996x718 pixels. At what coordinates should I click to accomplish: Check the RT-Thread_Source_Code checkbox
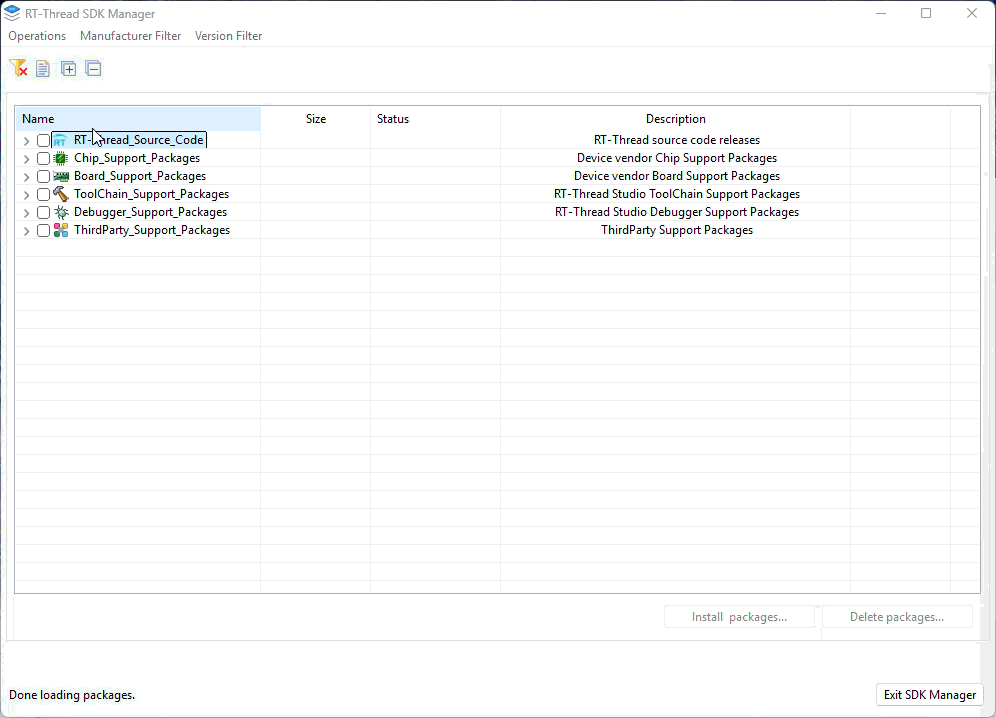click(x=43, y=141)
